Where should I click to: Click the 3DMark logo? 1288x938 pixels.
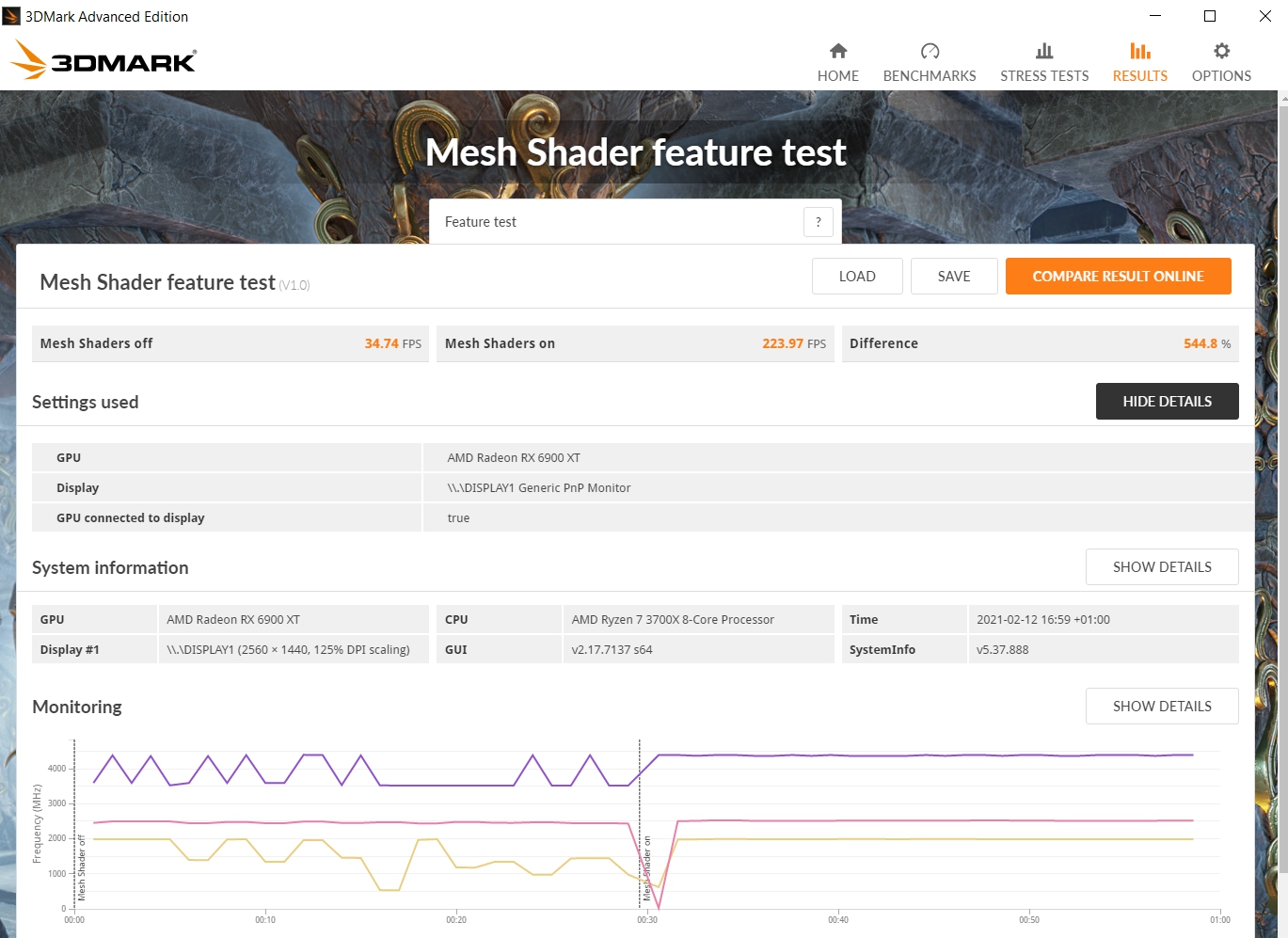[103, 60]
